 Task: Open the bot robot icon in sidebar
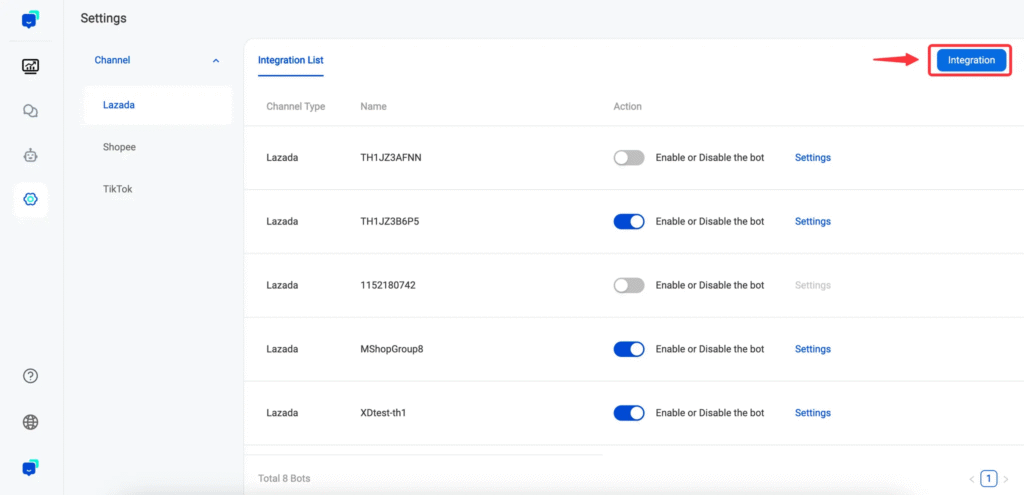[30, 155]
